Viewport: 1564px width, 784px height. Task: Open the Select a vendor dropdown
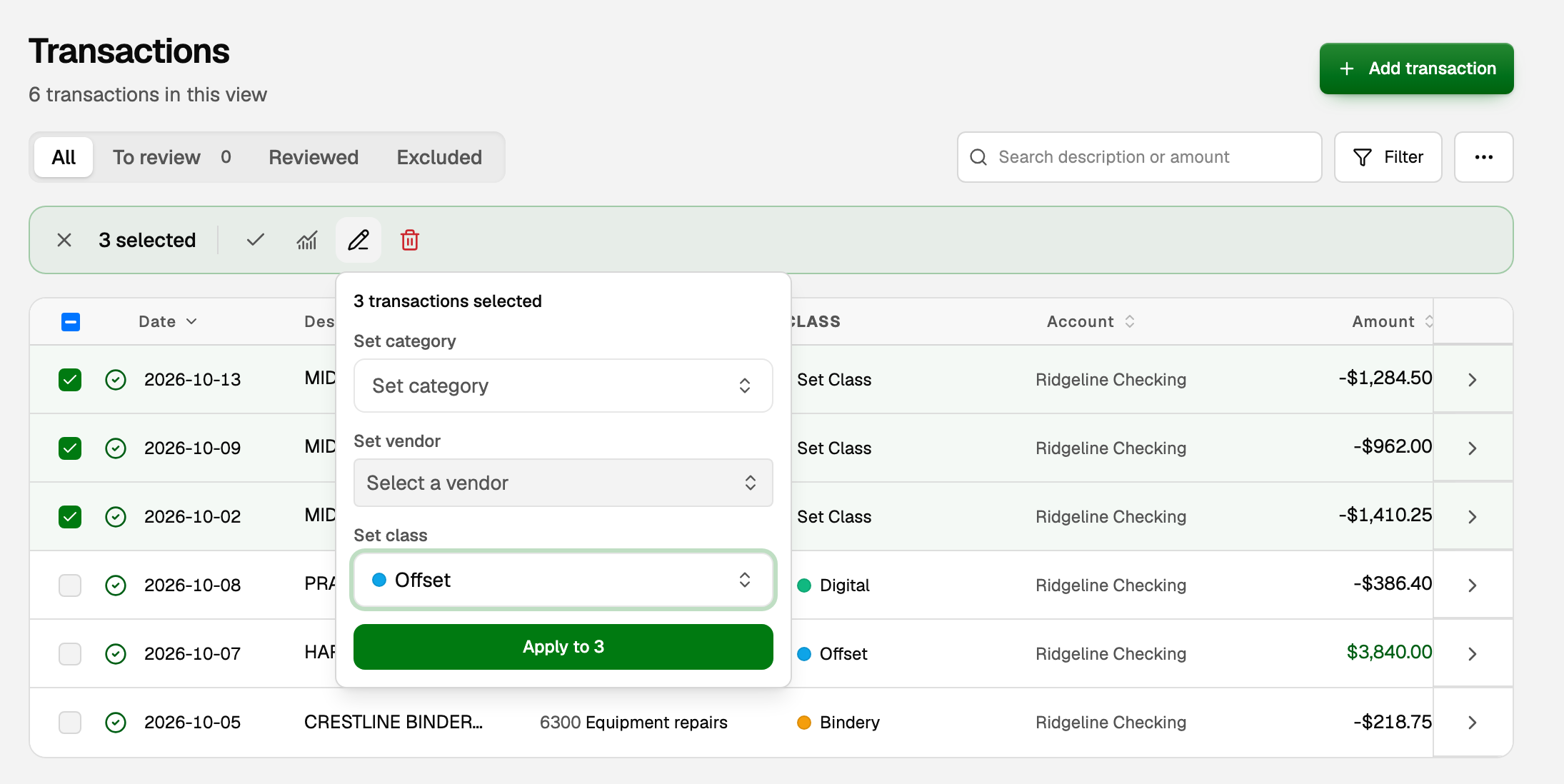pyautogui.click(x=563, y=483)
